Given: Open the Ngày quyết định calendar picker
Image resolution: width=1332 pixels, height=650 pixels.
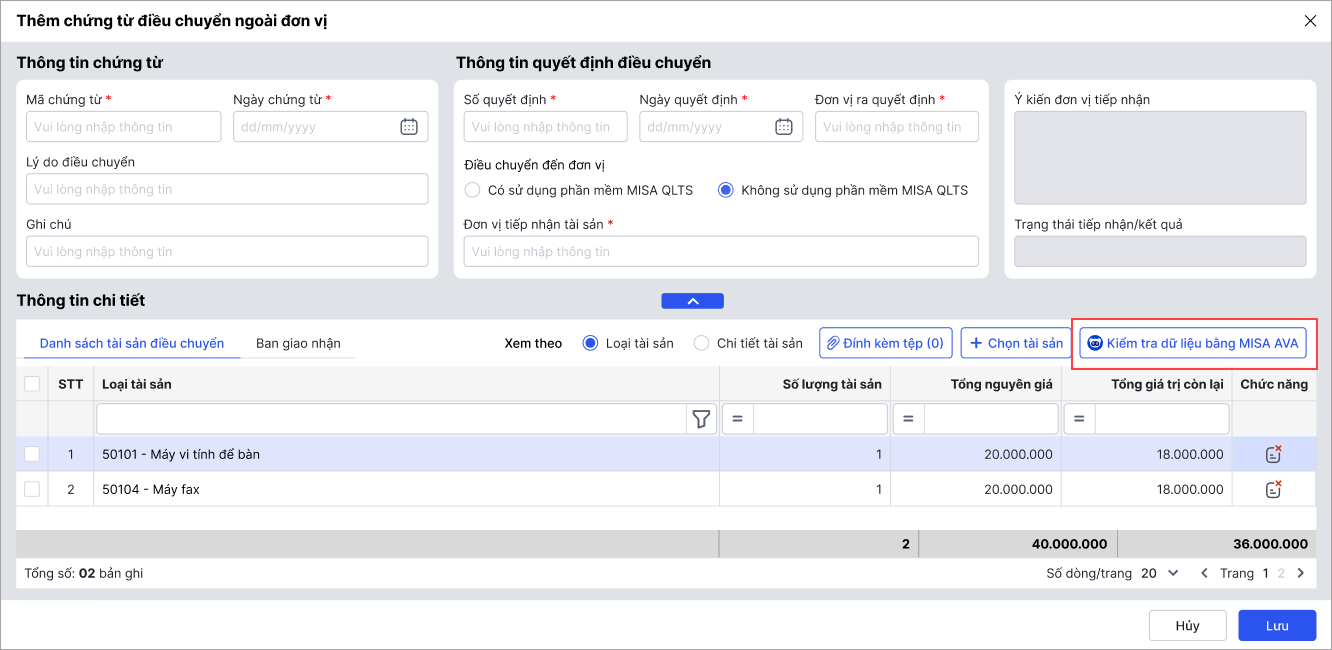Looking at the screenshot, I should click(x=784, y=127).
